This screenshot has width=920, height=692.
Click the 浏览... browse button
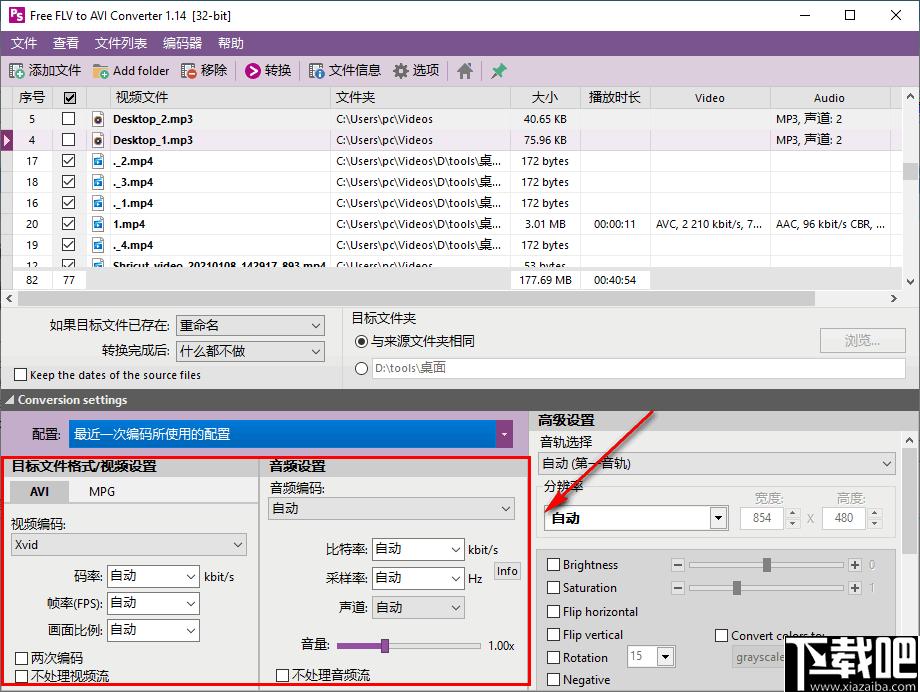point(862,340)
